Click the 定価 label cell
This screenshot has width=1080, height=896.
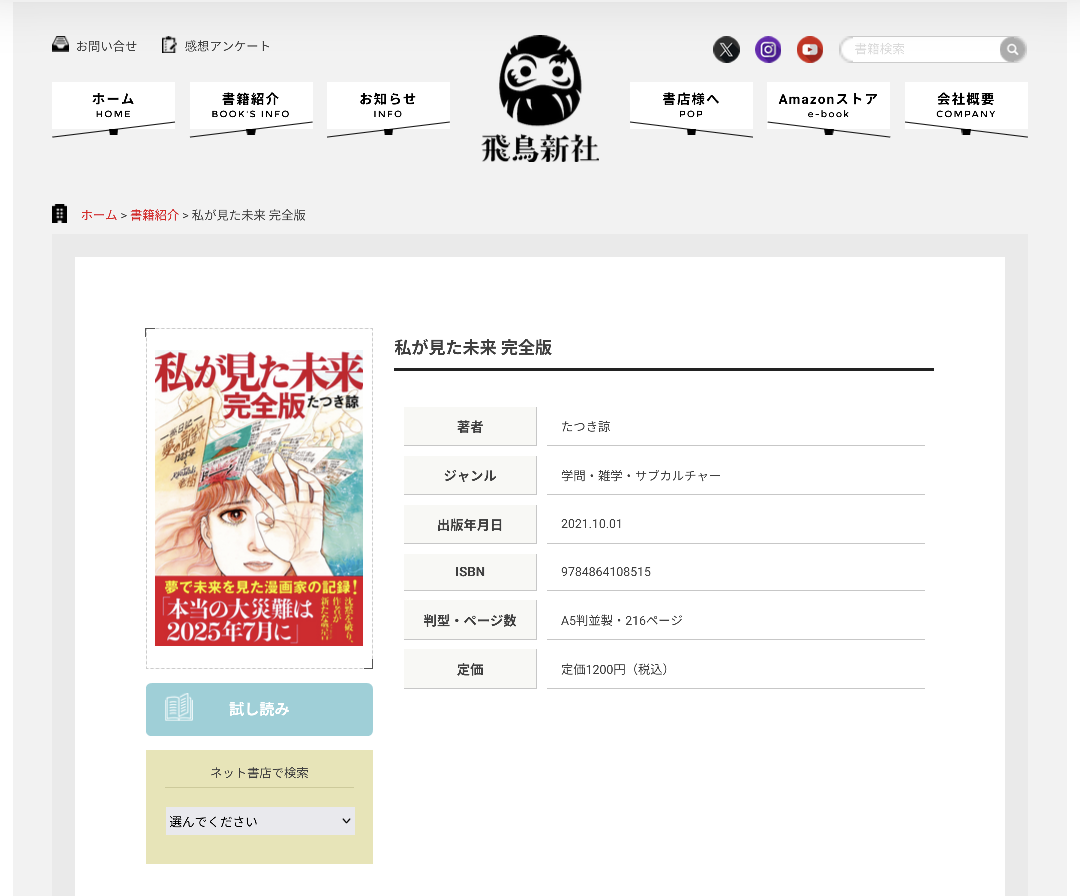pyautogui.click(x=470, y=669)
